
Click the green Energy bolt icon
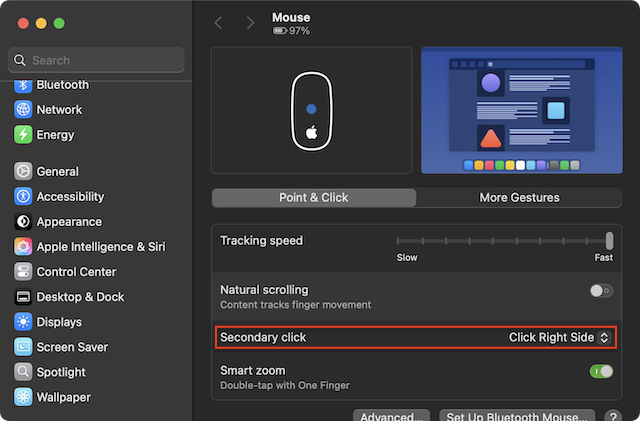pyautogui.click(x=23, y=135)
